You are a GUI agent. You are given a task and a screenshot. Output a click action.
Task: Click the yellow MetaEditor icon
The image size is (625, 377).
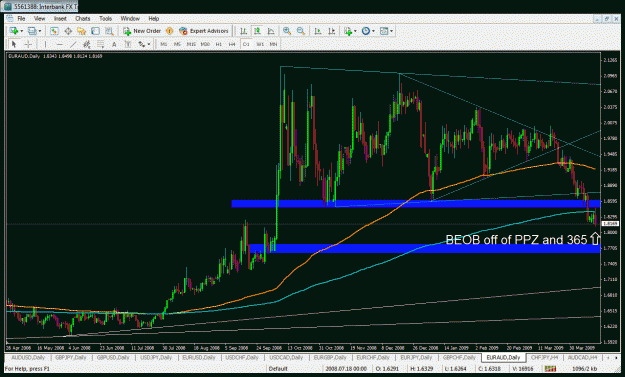tap(170, 31)
